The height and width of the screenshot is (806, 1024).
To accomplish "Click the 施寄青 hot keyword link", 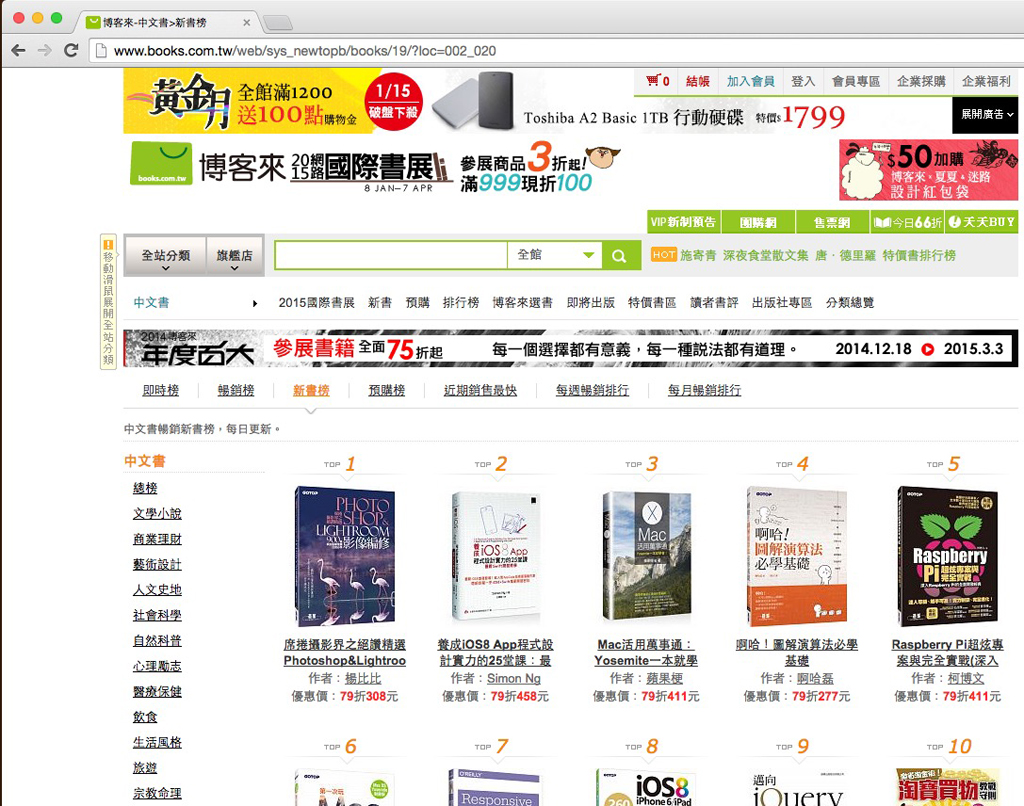I will (x=698, y=255).
